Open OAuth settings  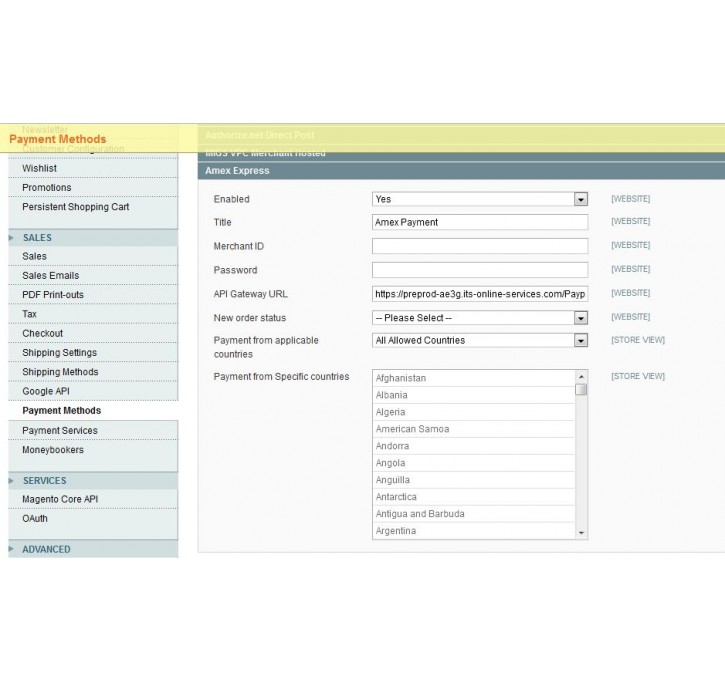pos(92,519)
